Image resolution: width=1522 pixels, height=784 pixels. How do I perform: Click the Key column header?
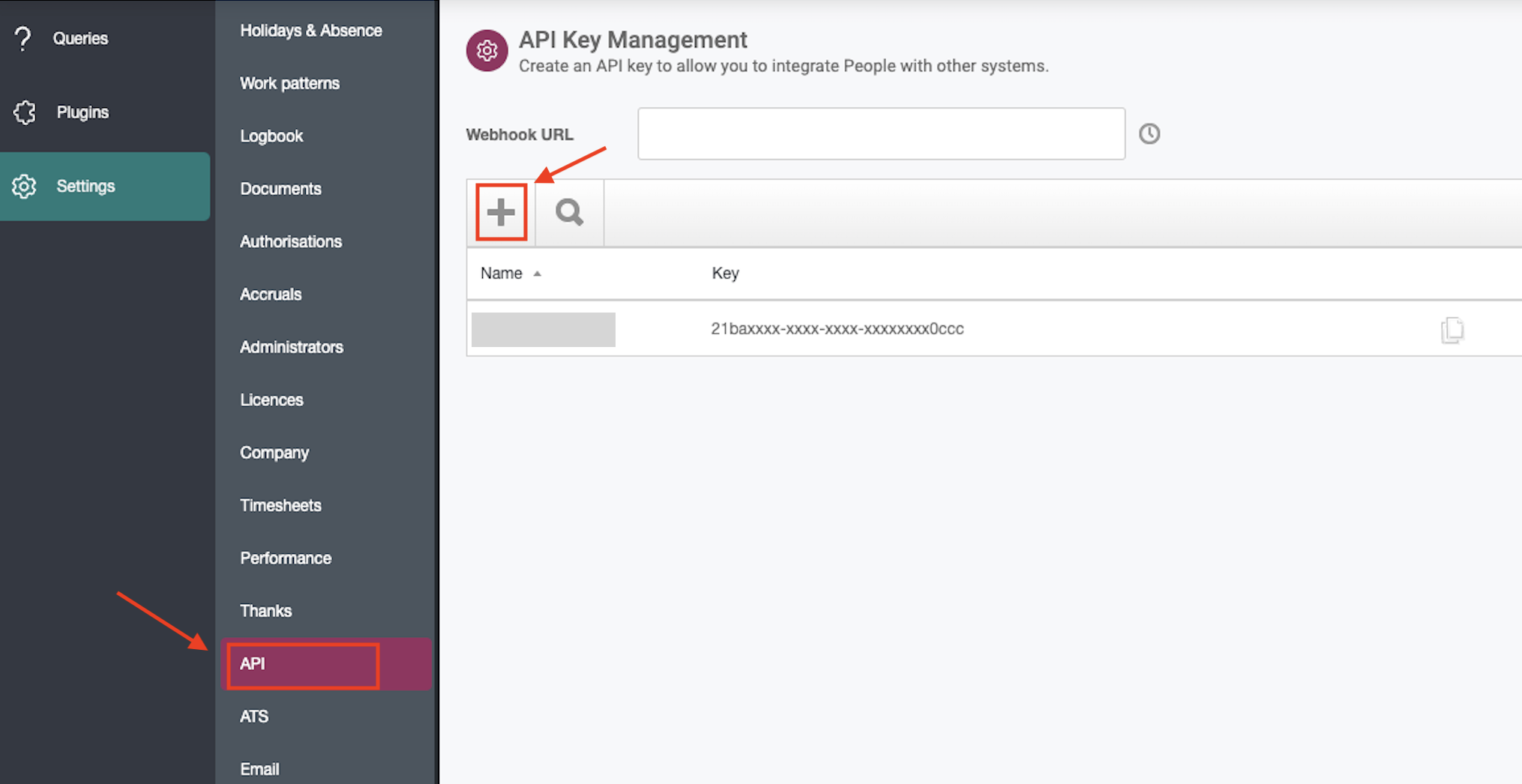(725, 274)
